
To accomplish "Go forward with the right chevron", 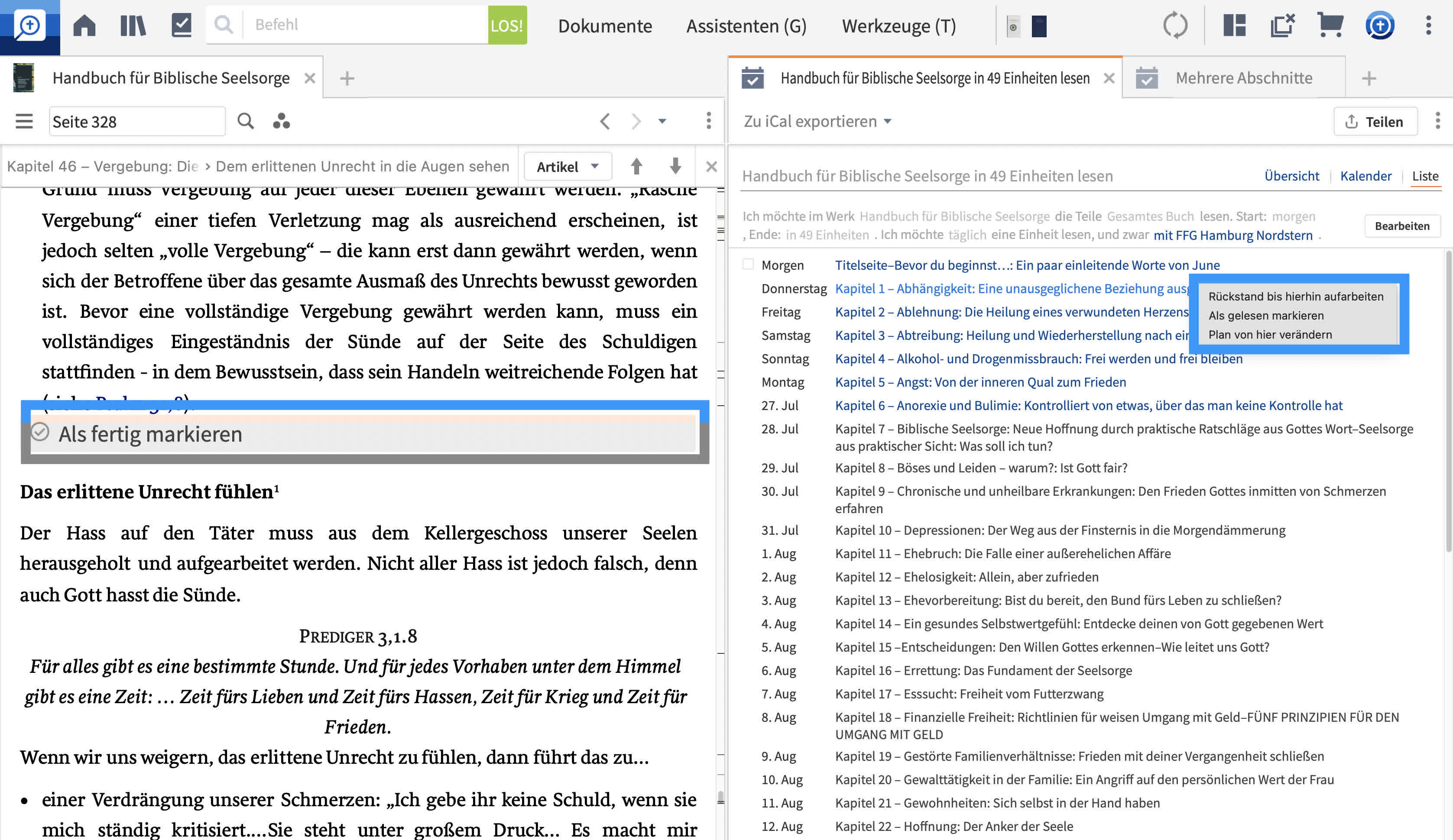I will (x=636, y=121).
